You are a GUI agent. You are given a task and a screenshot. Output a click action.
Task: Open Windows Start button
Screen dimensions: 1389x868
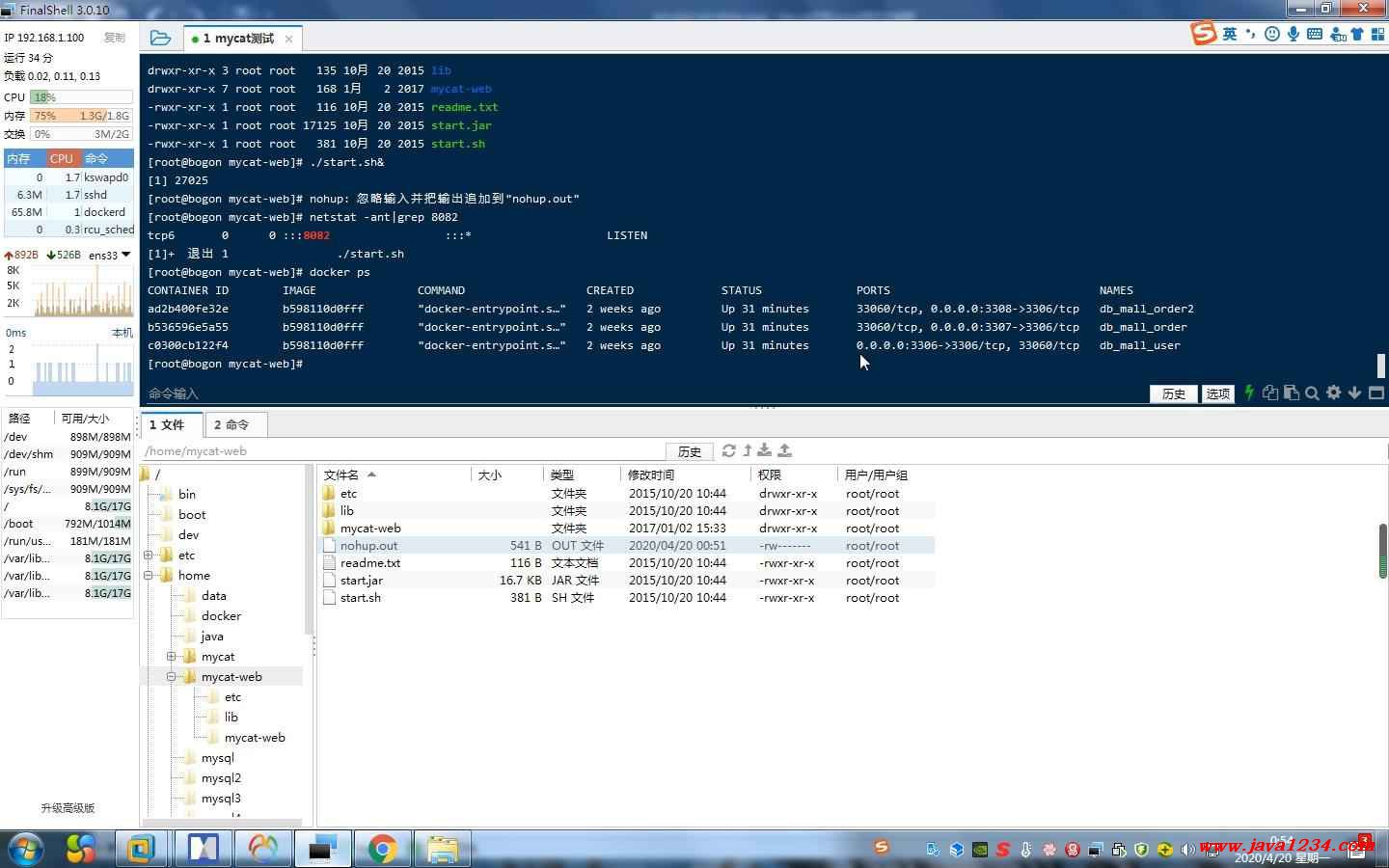pyautogui.click(x=26, y=849)
